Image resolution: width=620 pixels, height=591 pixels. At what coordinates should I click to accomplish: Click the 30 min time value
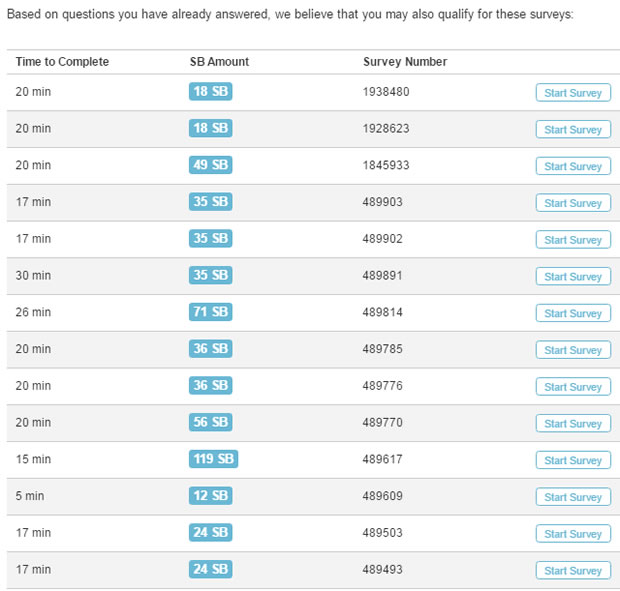coord(33,276)
